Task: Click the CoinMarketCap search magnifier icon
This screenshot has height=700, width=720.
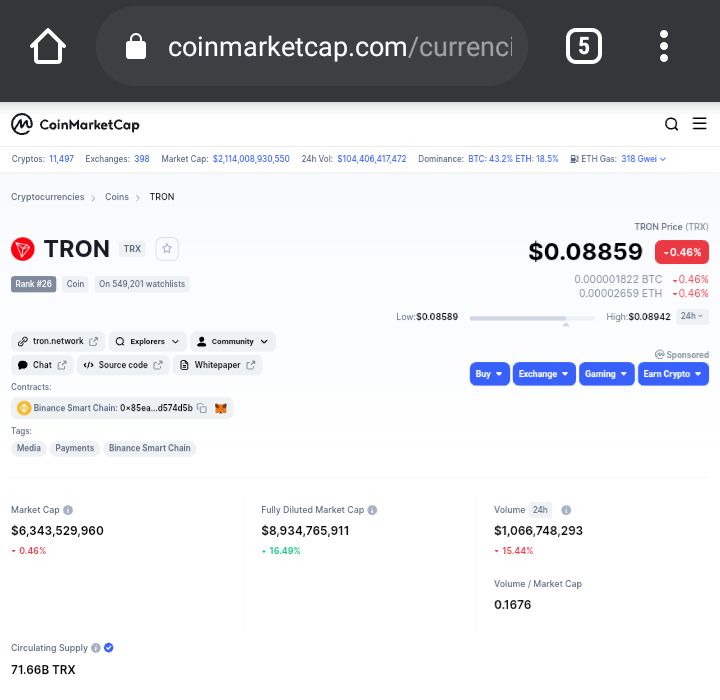Action: [671, 124]
